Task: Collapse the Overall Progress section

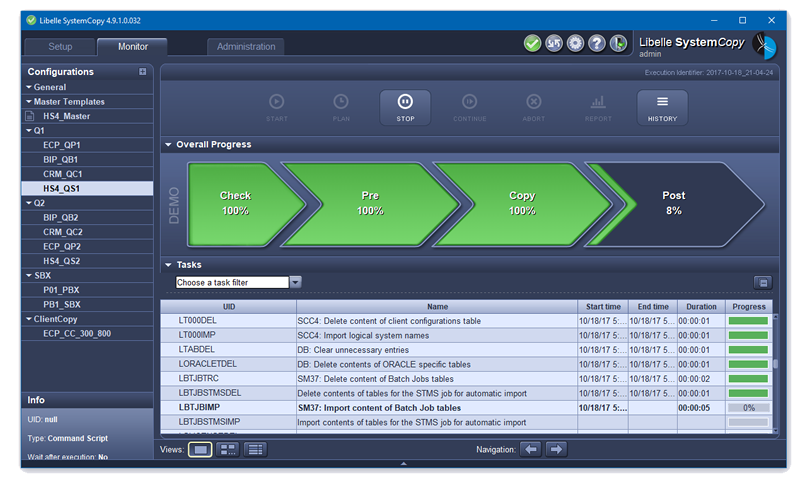Action: tap(169, 145)
